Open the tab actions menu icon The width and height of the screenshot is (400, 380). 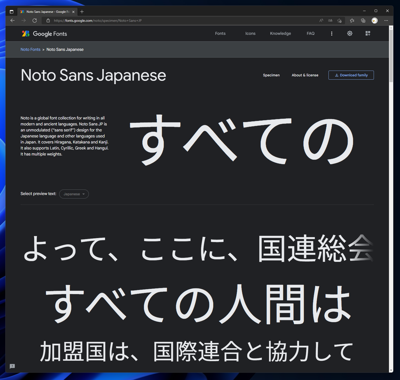(12, 11)
